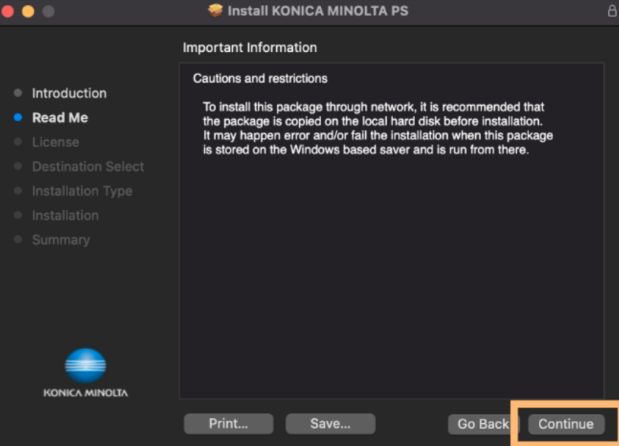
Task: Click the Konica Minolta globe logo
Action: pos(85,365)
